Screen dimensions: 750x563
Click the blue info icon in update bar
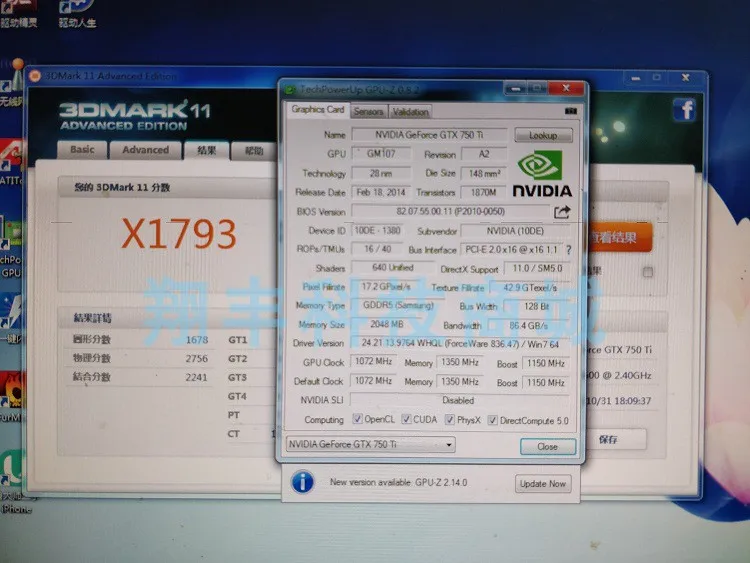302,482
